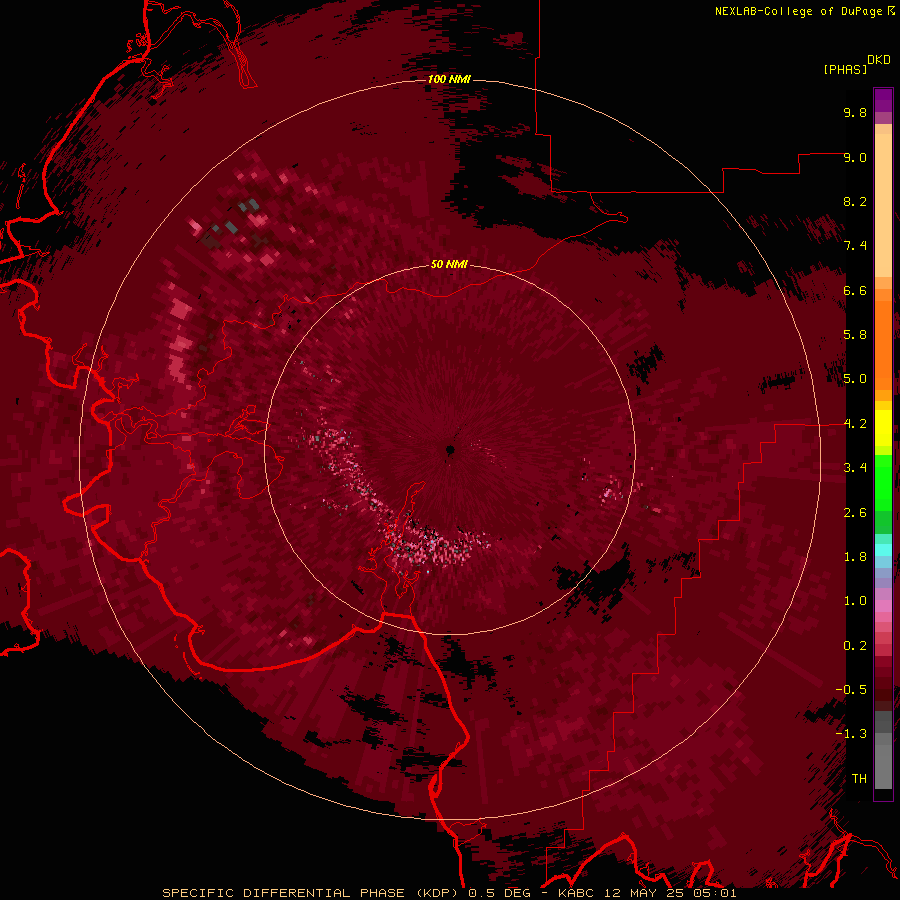Select the 4.2 value on color scale
The width and height of the screenshot is (900, 900).
coord(855,424)
